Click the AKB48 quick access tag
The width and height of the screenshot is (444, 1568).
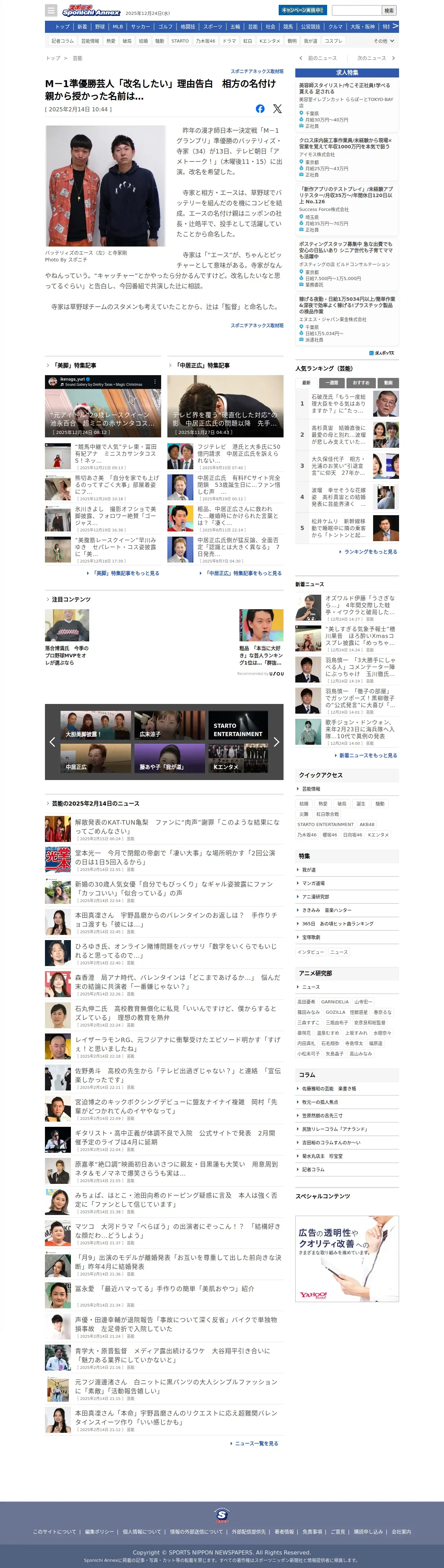[x=367, y=825]
